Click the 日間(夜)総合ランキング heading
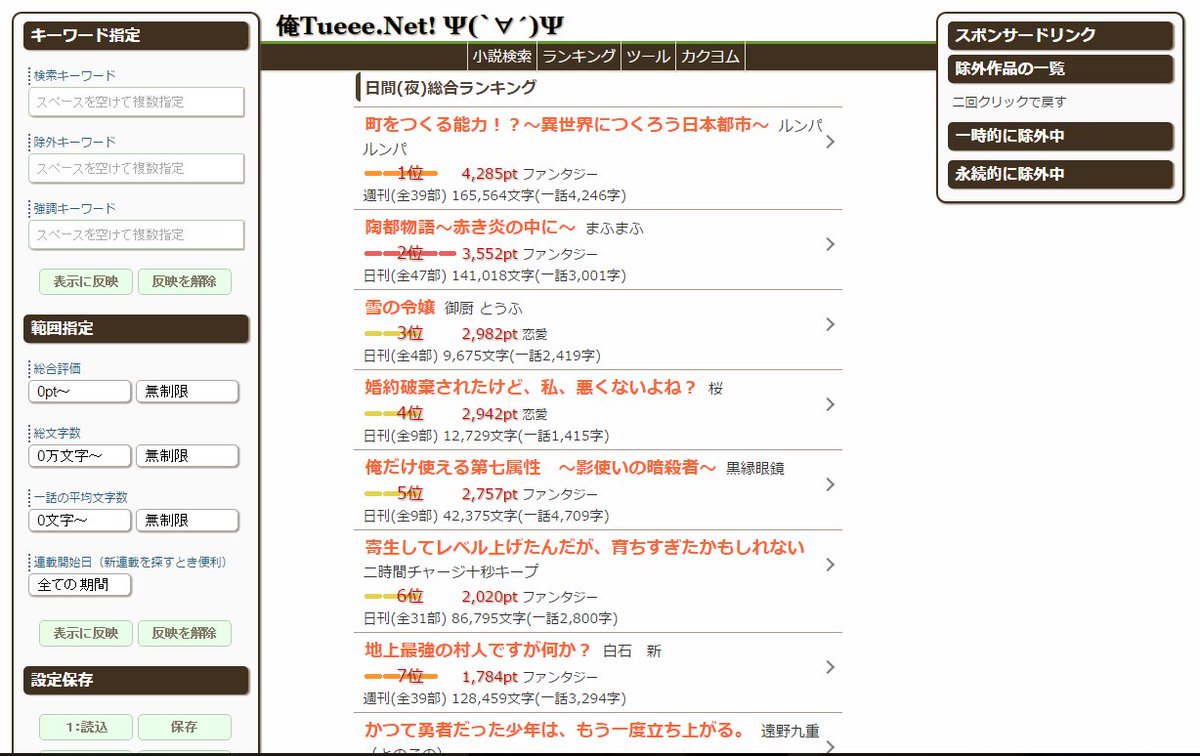Image resolution: width=1200 pixels, height=756 pixels. click(x=451, y=87)
